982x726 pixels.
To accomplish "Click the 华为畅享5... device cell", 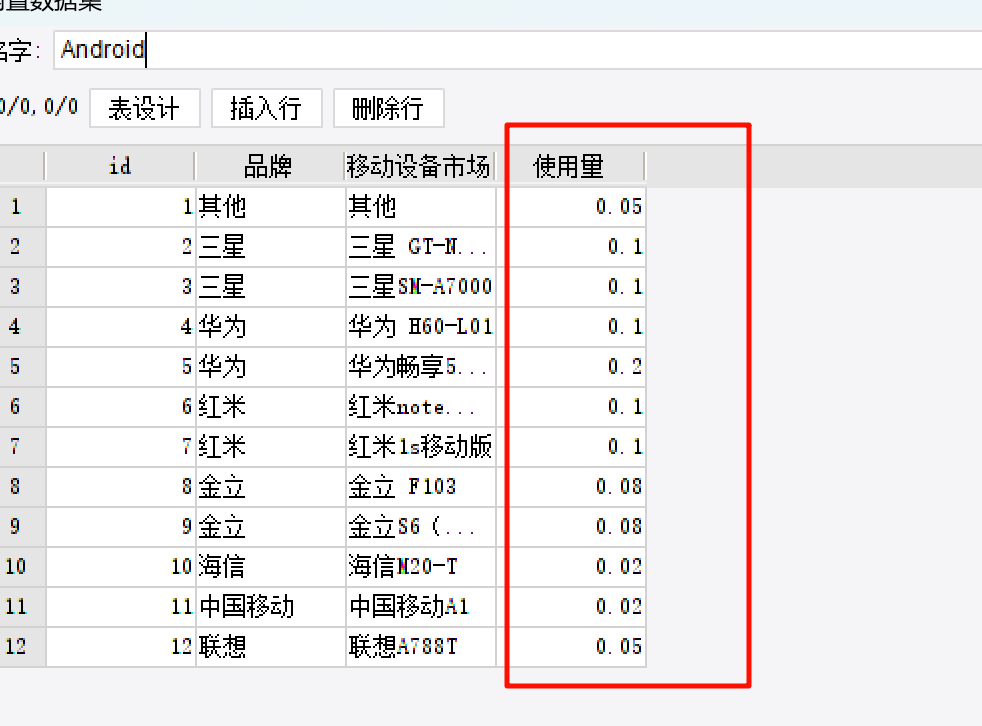I will point(420,366).
